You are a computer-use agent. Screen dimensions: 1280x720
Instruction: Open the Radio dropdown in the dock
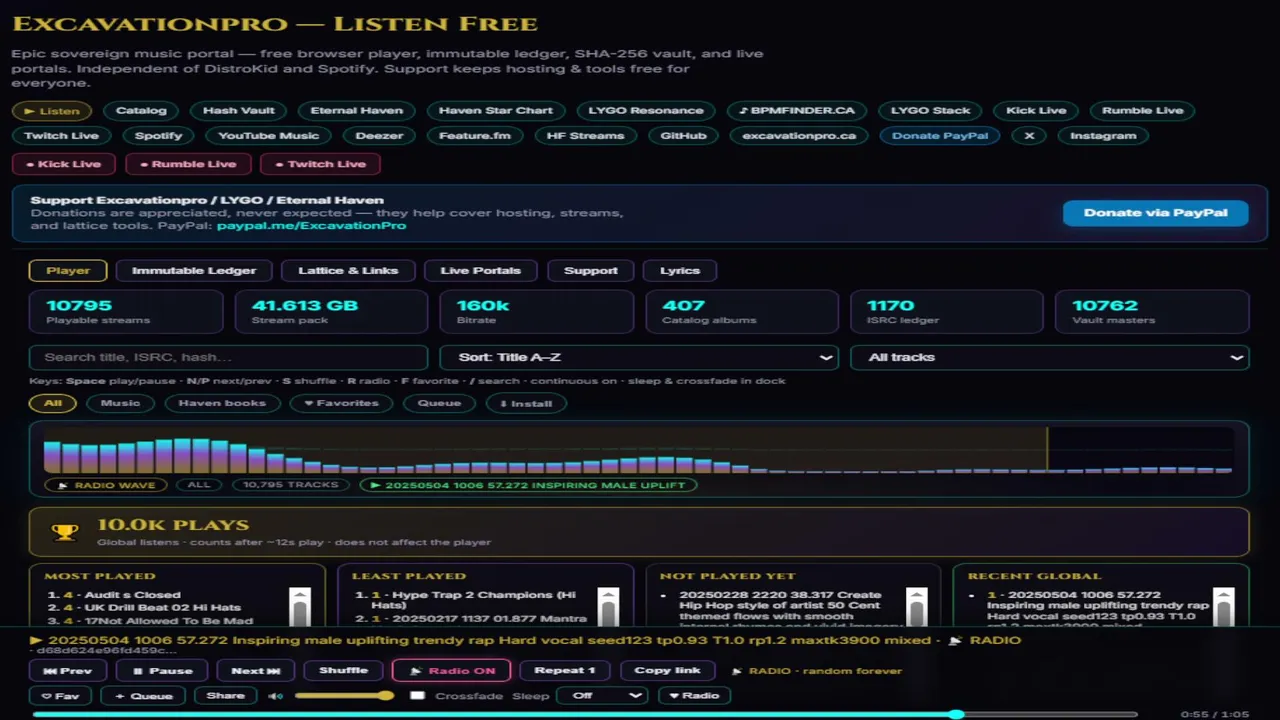(x=694, y=695)
